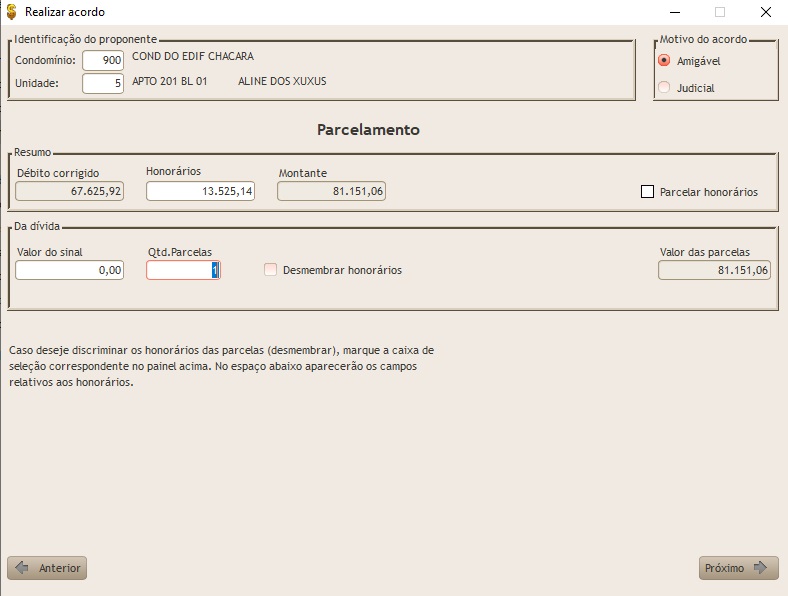Click the Débito corrigido value field

[70, 191]
